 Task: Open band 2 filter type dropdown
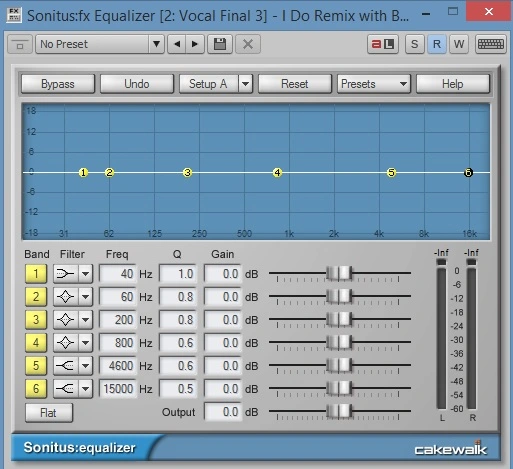pyautogui.click(x=86, y=297)
